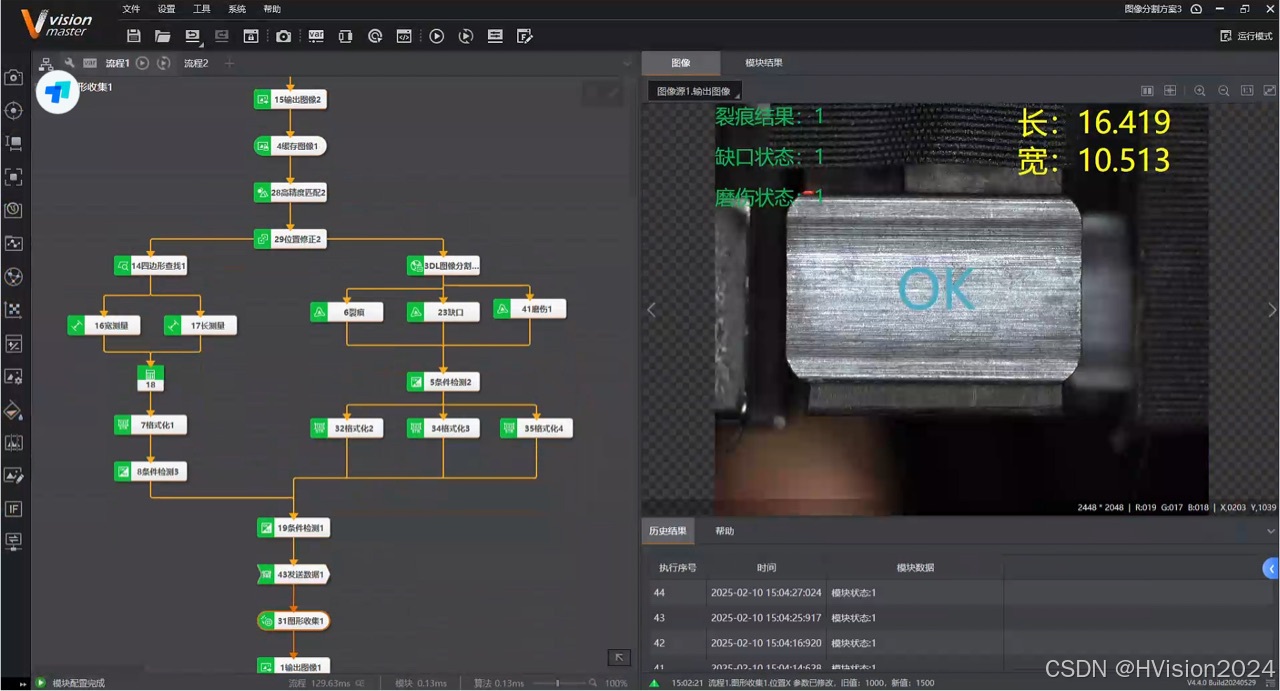Select the 31图形收集1 module node
The image size is (1280, 691).
click(293, 621)
